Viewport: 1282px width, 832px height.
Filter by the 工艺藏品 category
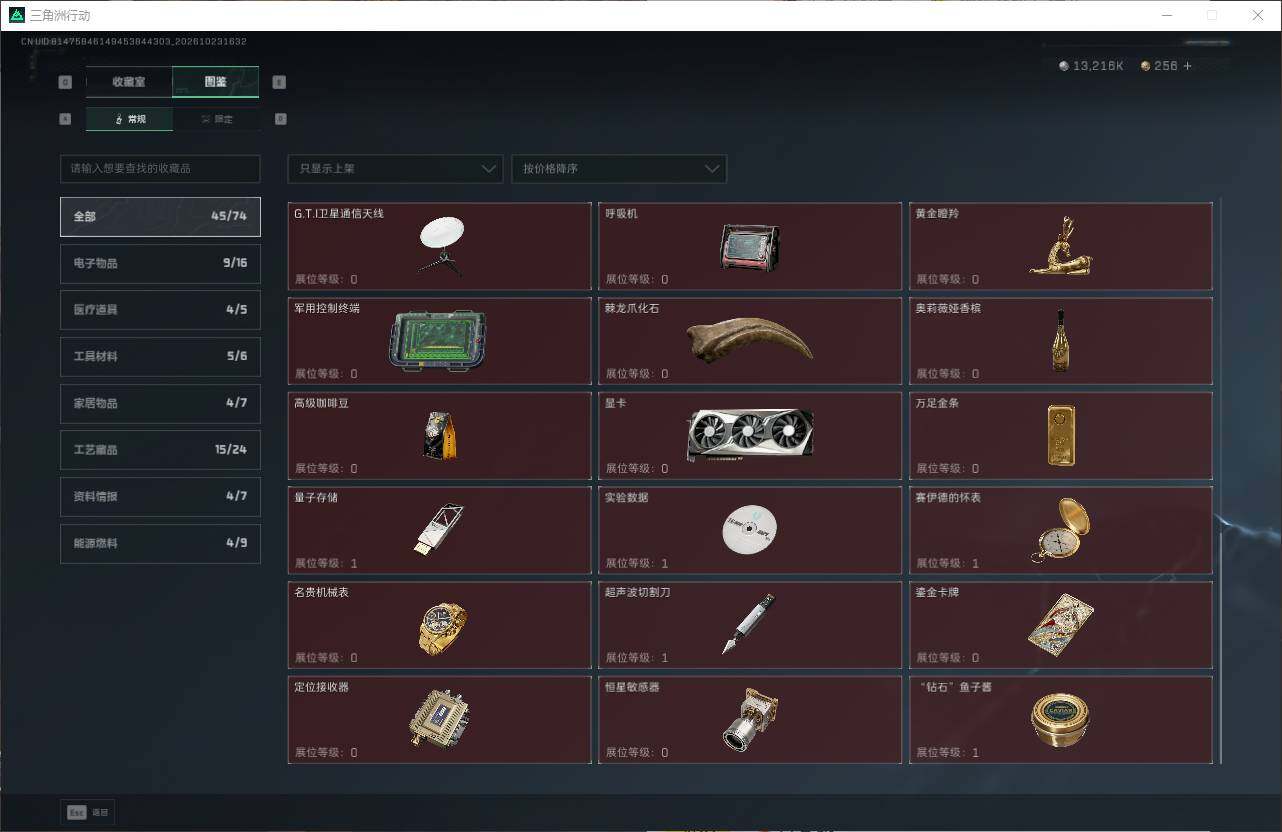click(x=160, y=450)
